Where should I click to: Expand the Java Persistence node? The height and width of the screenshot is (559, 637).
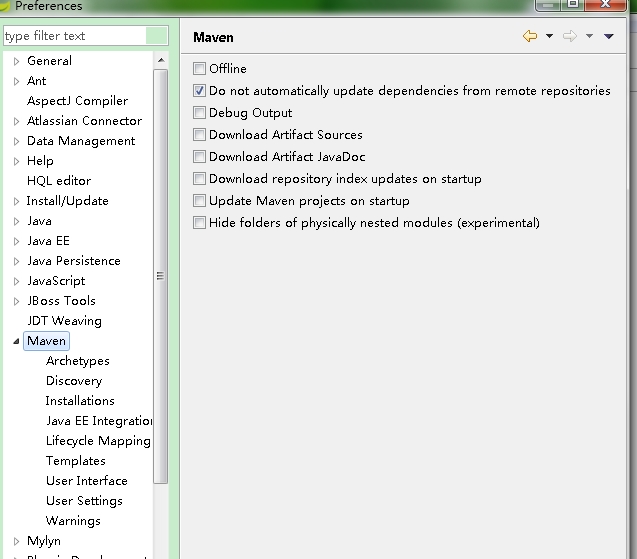coord(16,261)
